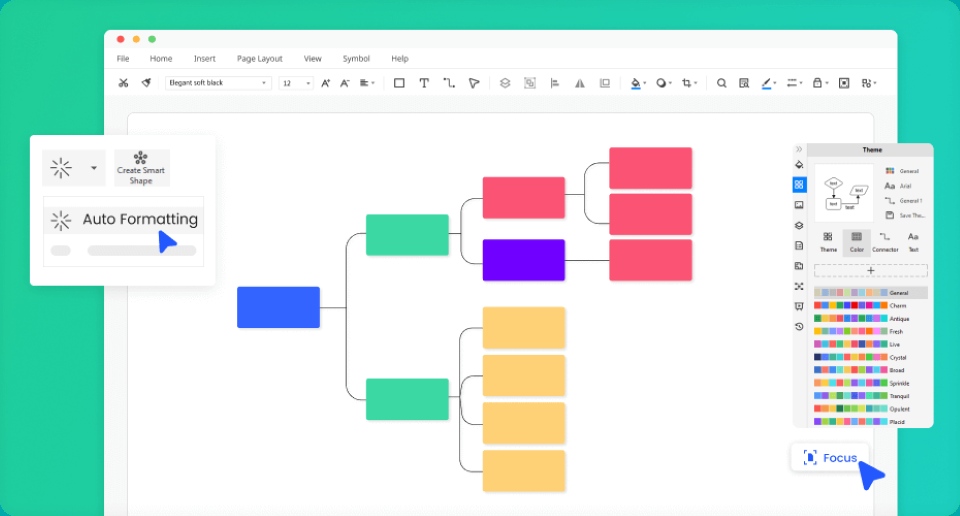Collapse the Theme panel with double chevron
Viewport: 960px width, 516px height.
pyautogui.click(x=799, y=149)
